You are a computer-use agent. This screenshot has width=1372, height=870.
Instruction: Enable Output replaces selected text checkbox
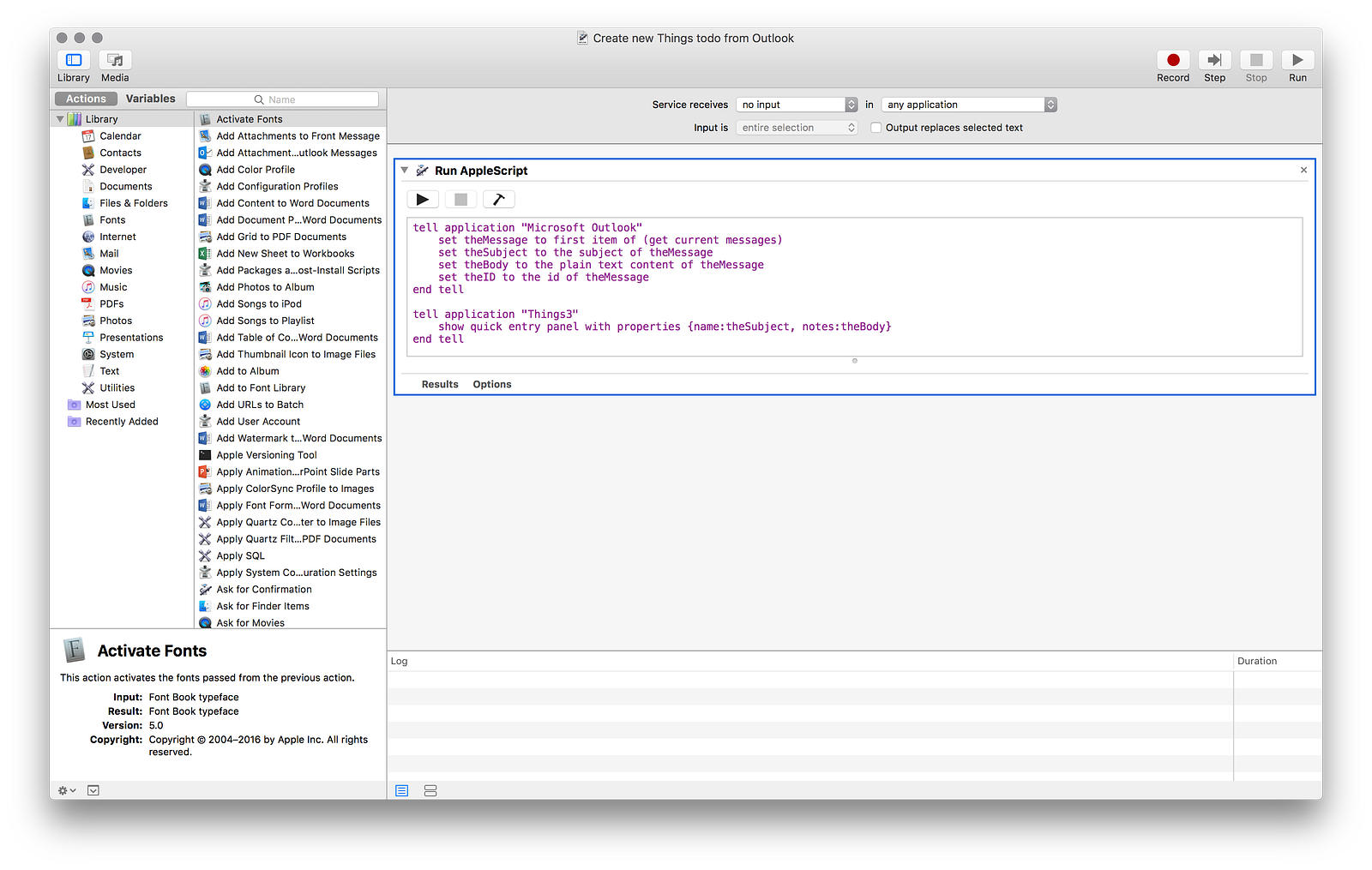pyautogui.click(x=876, y=128)
